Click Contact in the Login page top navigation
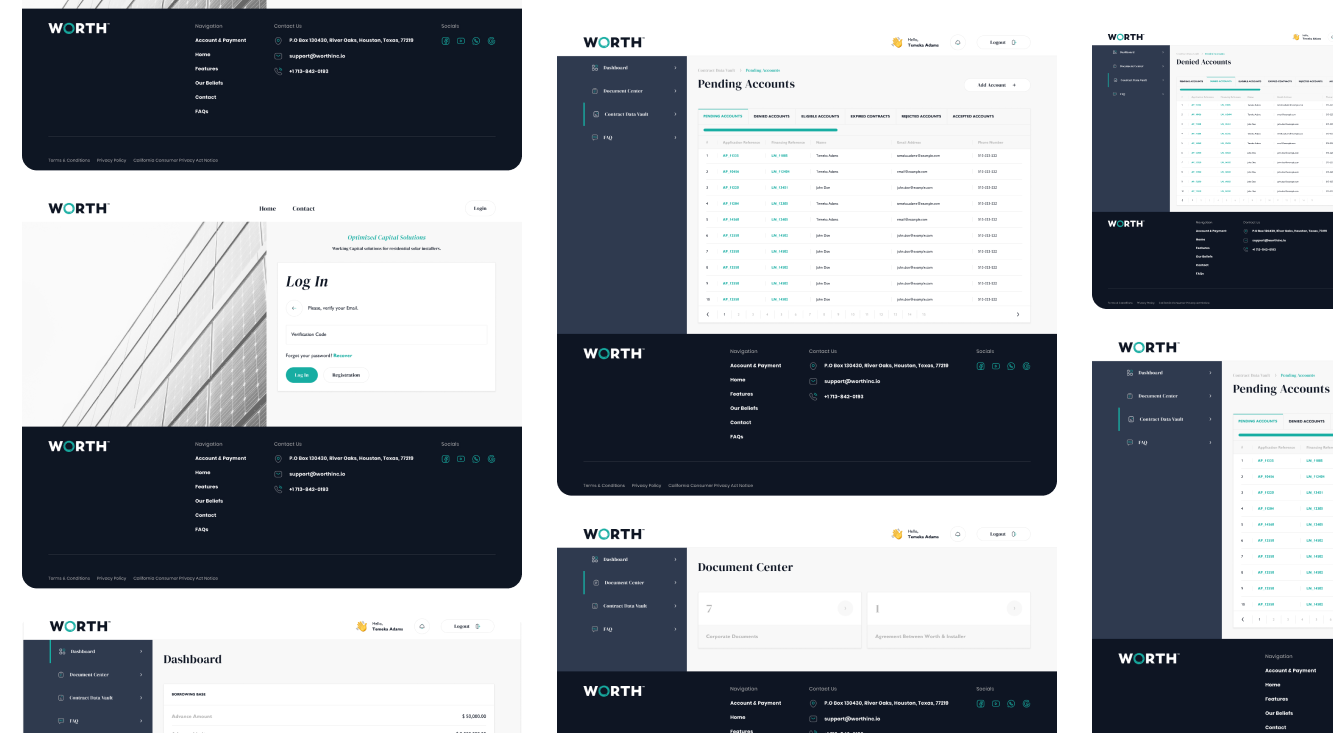1333x733 pixels. coord(303,209)
